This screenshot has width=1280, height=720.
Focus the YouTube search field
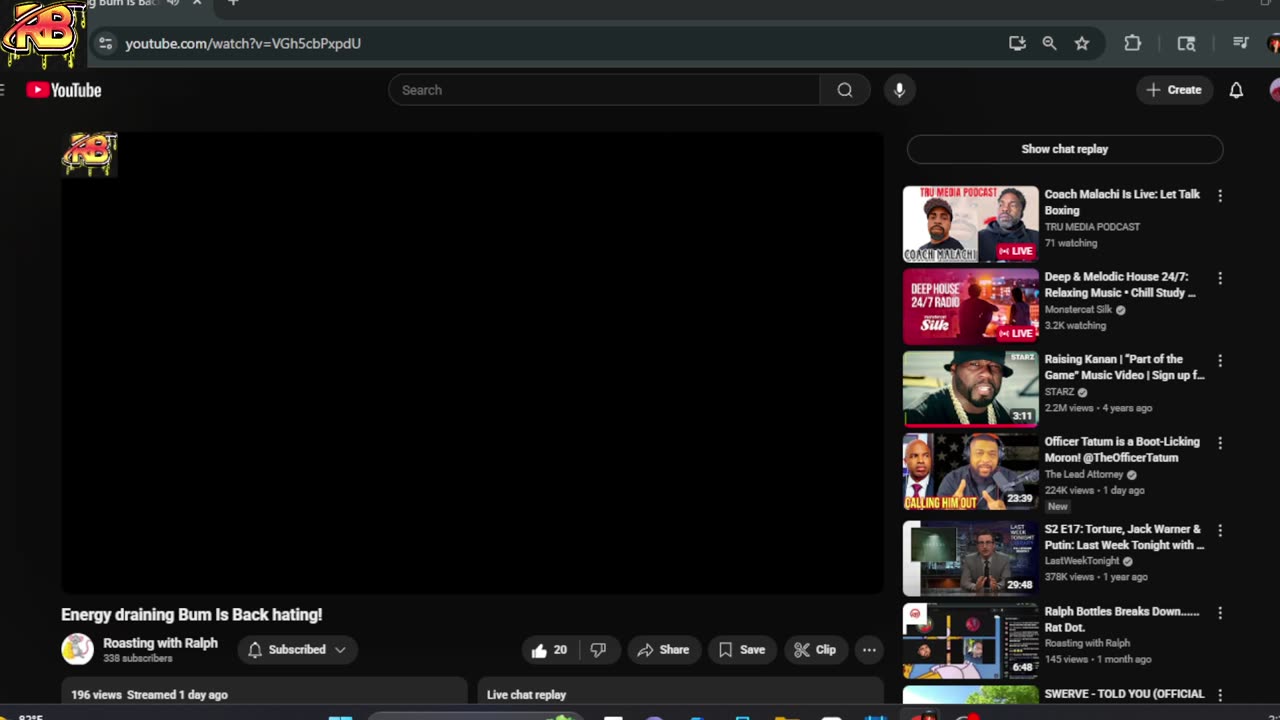[604, 90]
